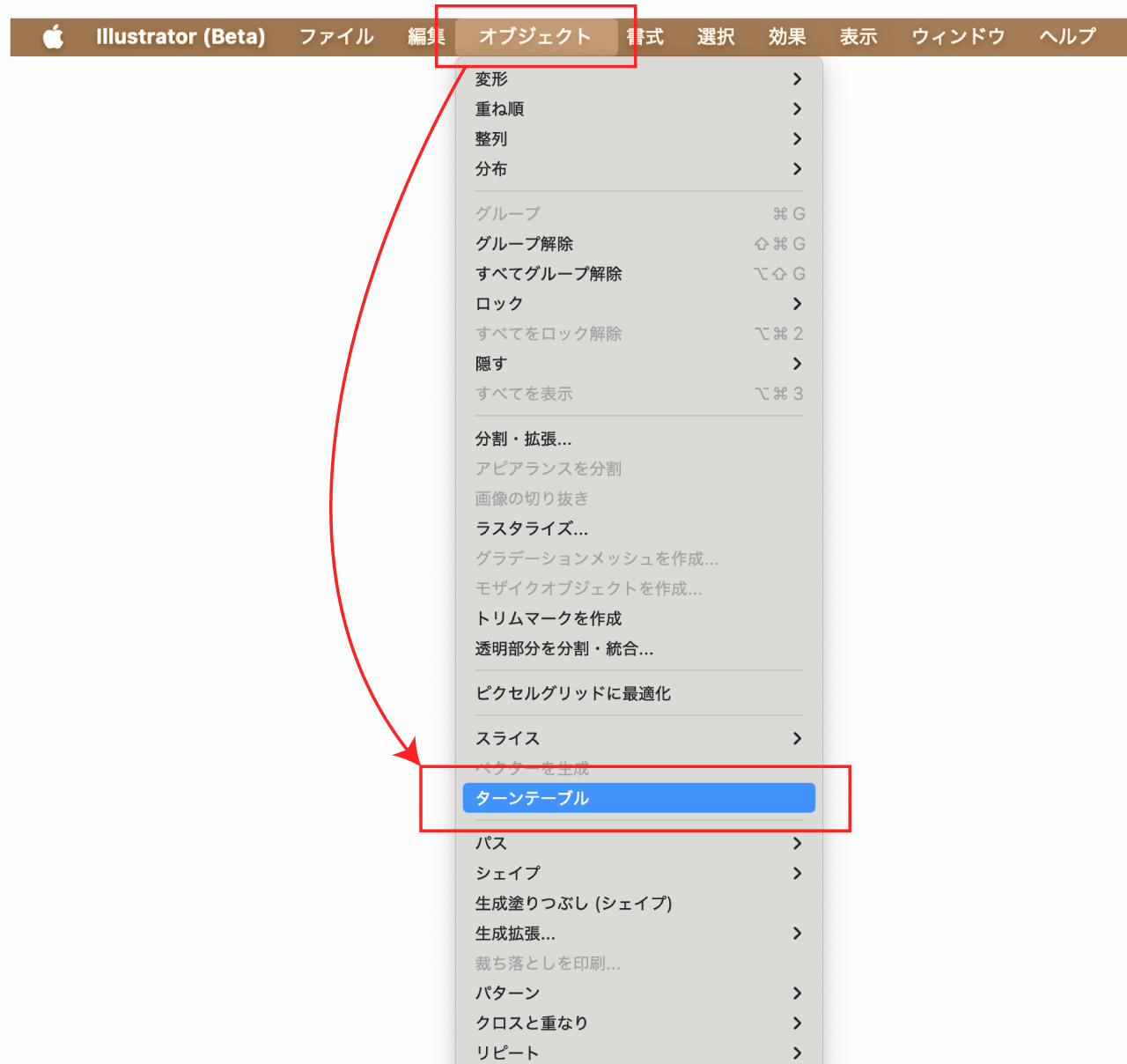Screen dimensions: 1127x1064
Task: Expand the シェイプ submenu
Action: [639, 873]
